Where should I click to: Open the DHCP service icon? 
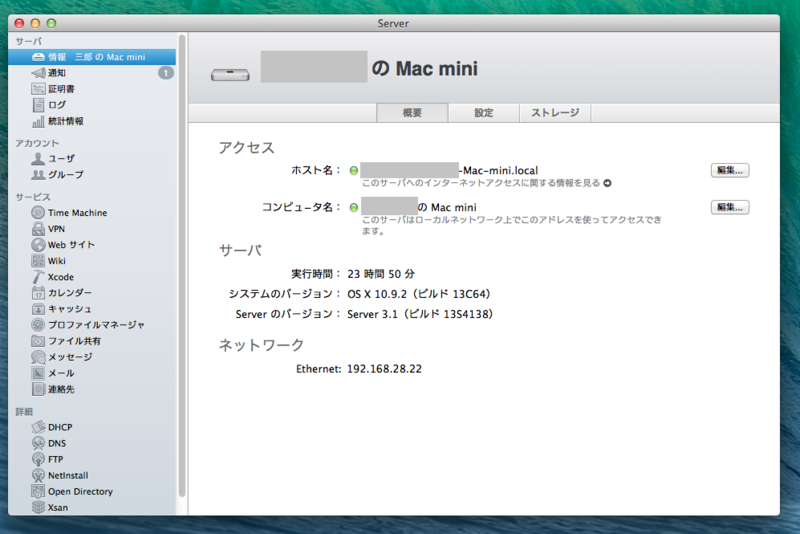(38, 427)
